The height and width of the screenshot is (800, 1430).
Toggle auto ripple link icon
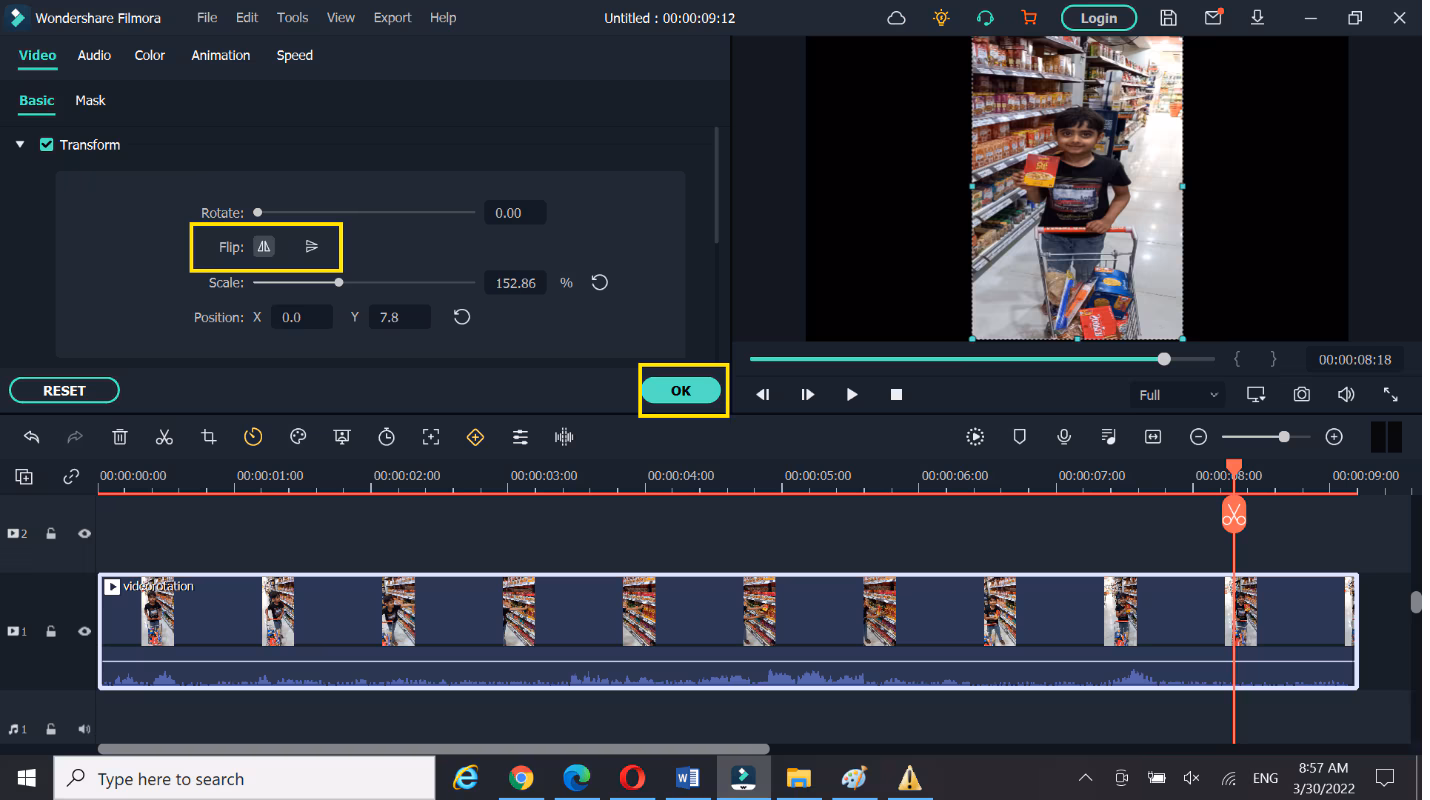click(x=70, y=477)
